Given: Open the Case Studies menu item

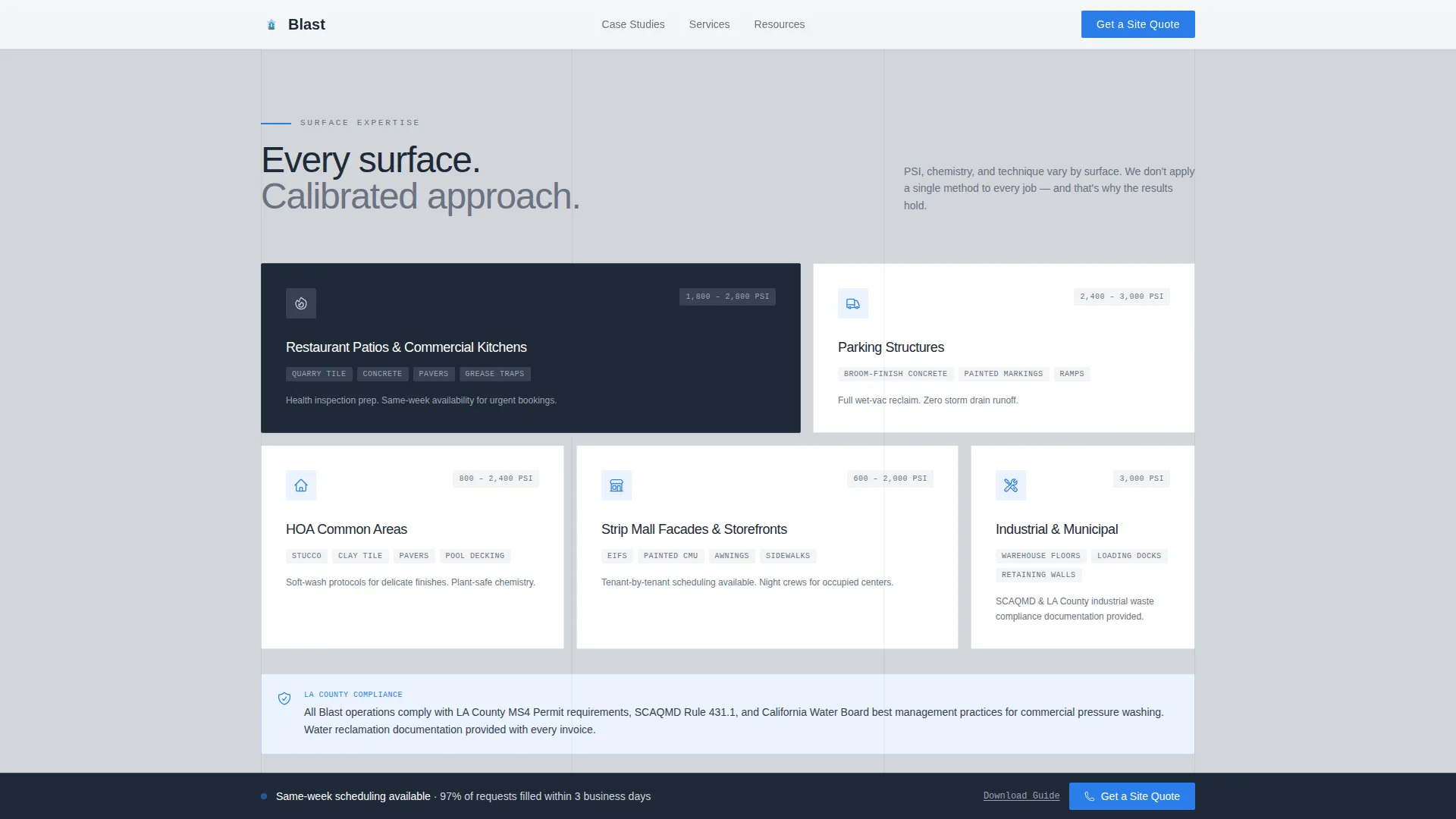Looking at the screenshot, I should coord(633,24).
